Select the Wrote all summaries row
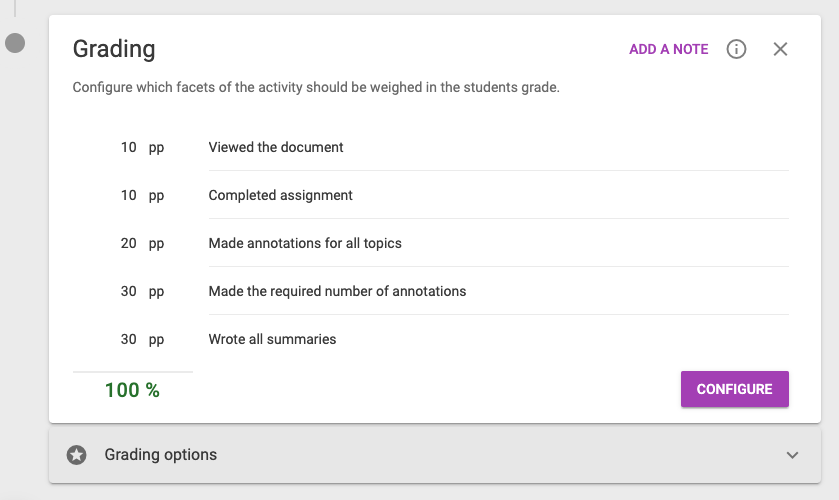Viewport: 839px width, 500px height. point(431,339)
